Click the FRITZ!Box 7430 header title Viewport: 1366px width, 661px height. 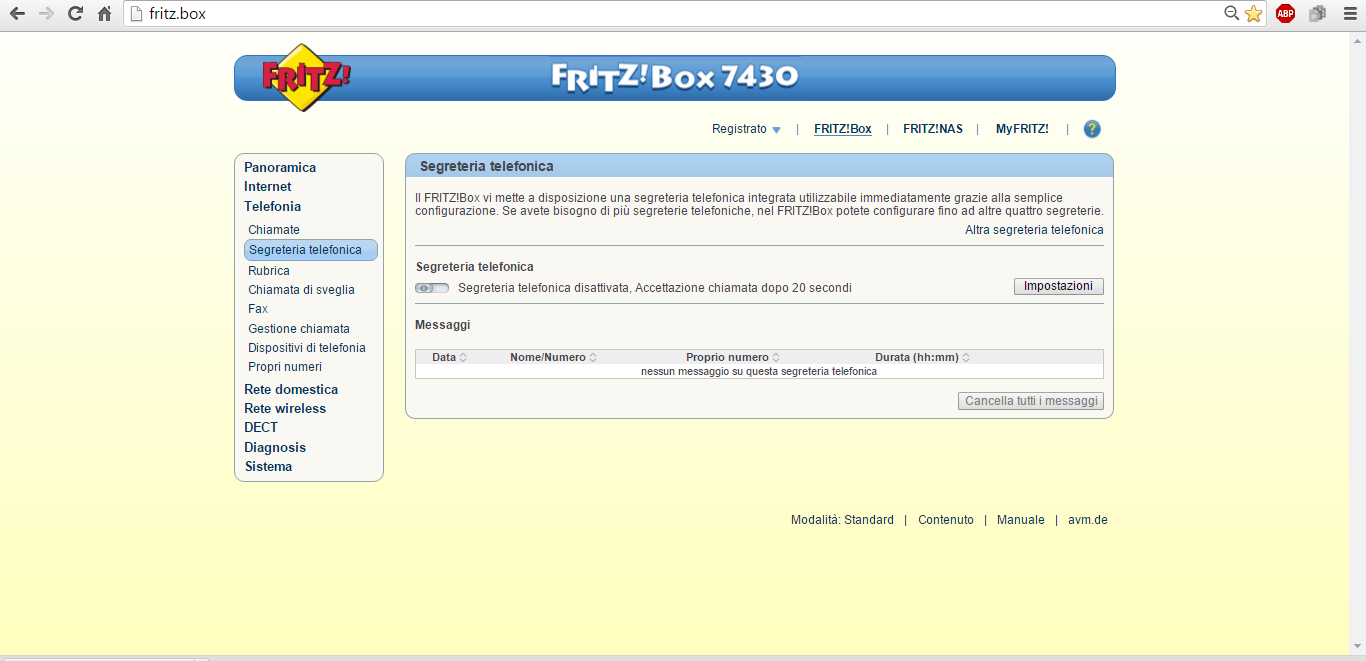(675, 77)
